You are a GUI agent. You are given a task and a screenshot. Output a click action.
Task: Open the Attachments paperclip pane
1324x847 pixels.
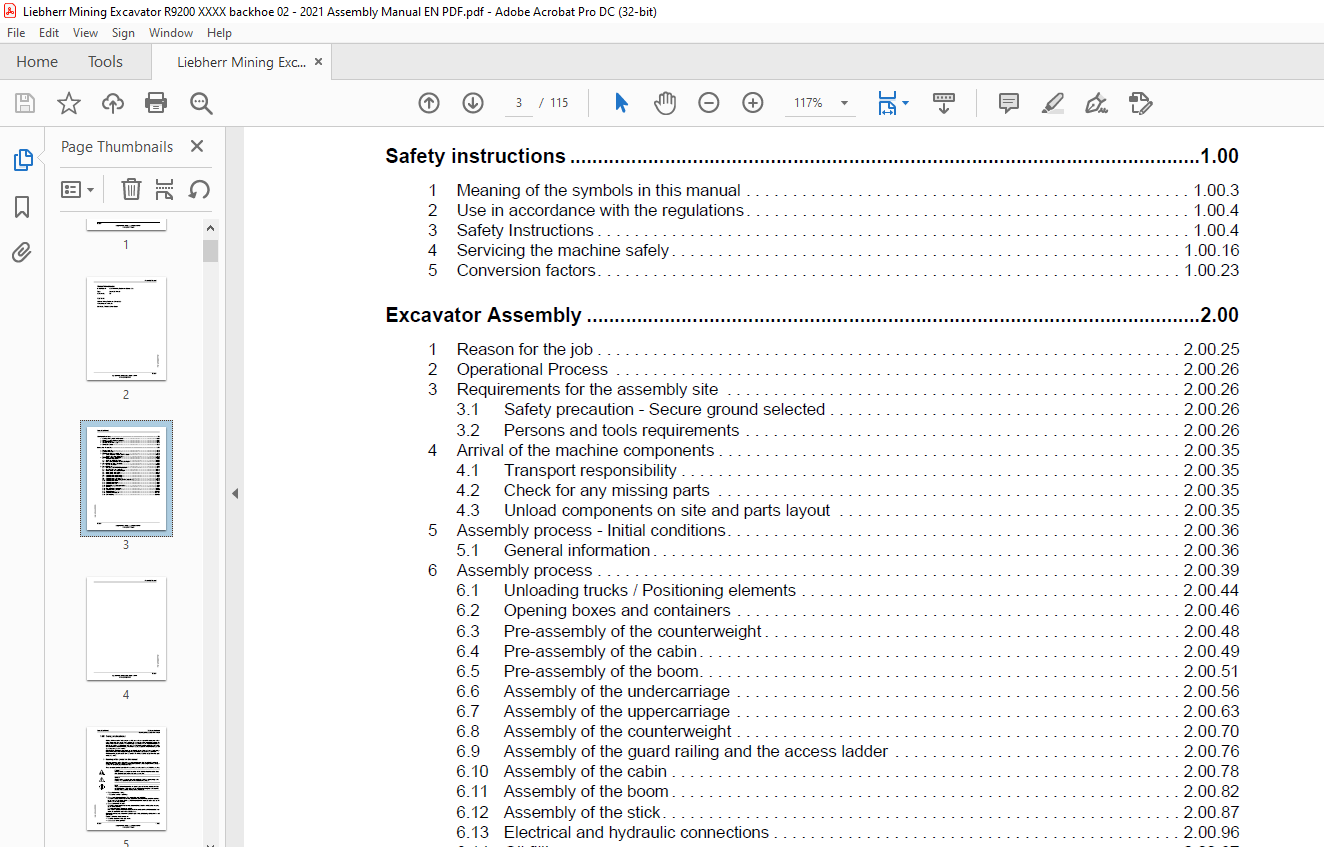(x=22, y=253)
